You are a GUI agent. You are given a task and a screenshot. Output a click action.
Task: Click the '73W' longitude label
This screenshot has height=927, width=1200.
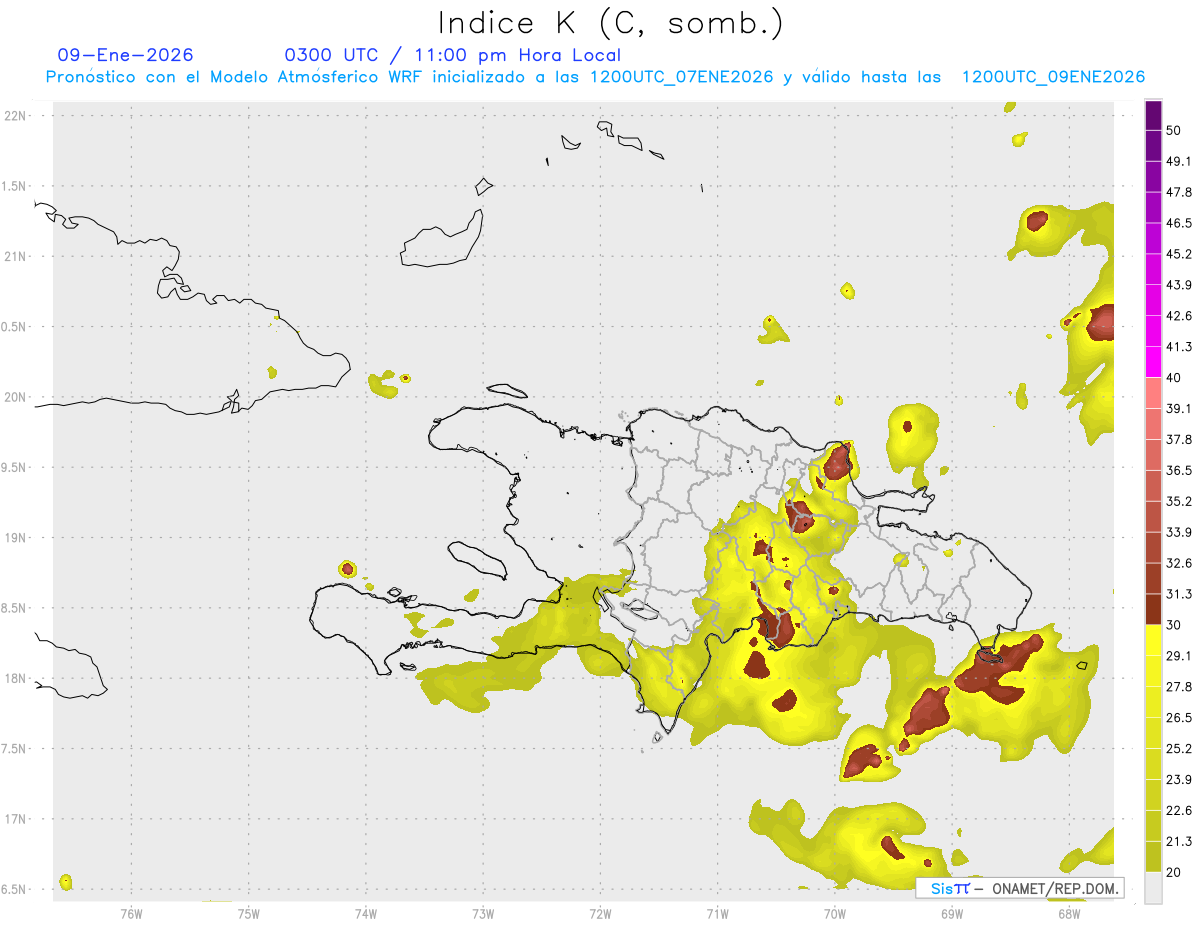pos(483,913)
